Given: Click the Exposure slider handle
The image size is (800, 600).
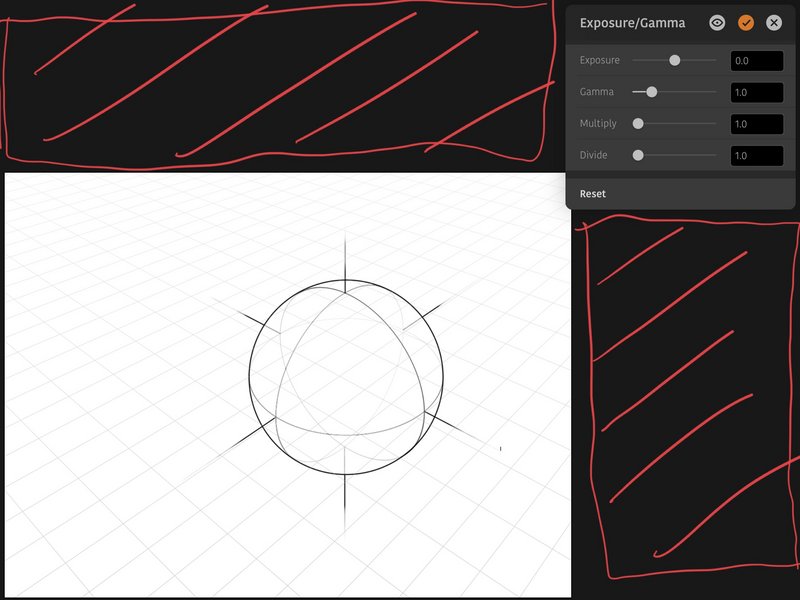Looking at the screenshot, I should tap(674, 60).
